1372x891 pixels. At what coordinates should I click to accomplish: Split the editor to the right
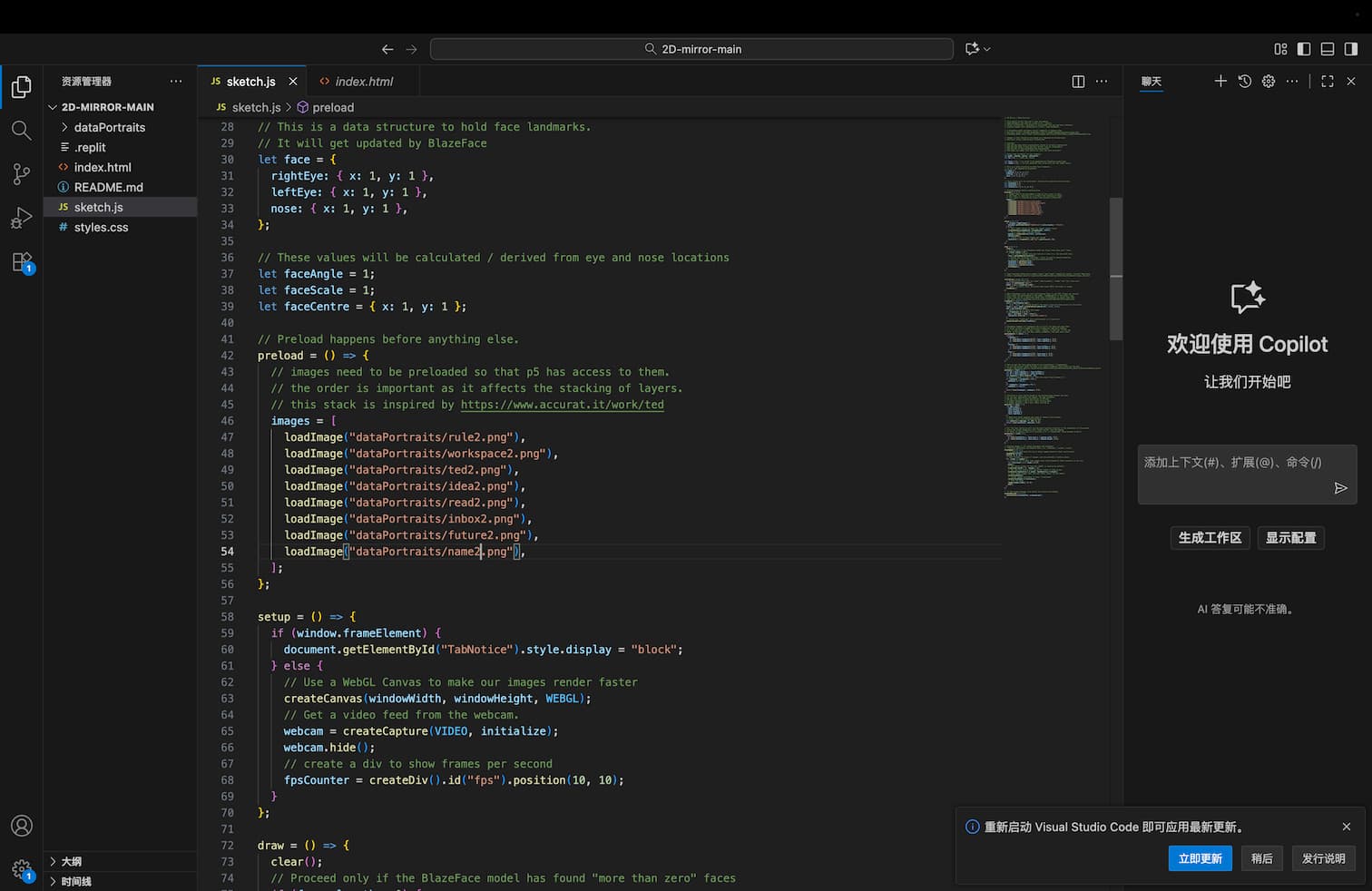click(1078, 82)
